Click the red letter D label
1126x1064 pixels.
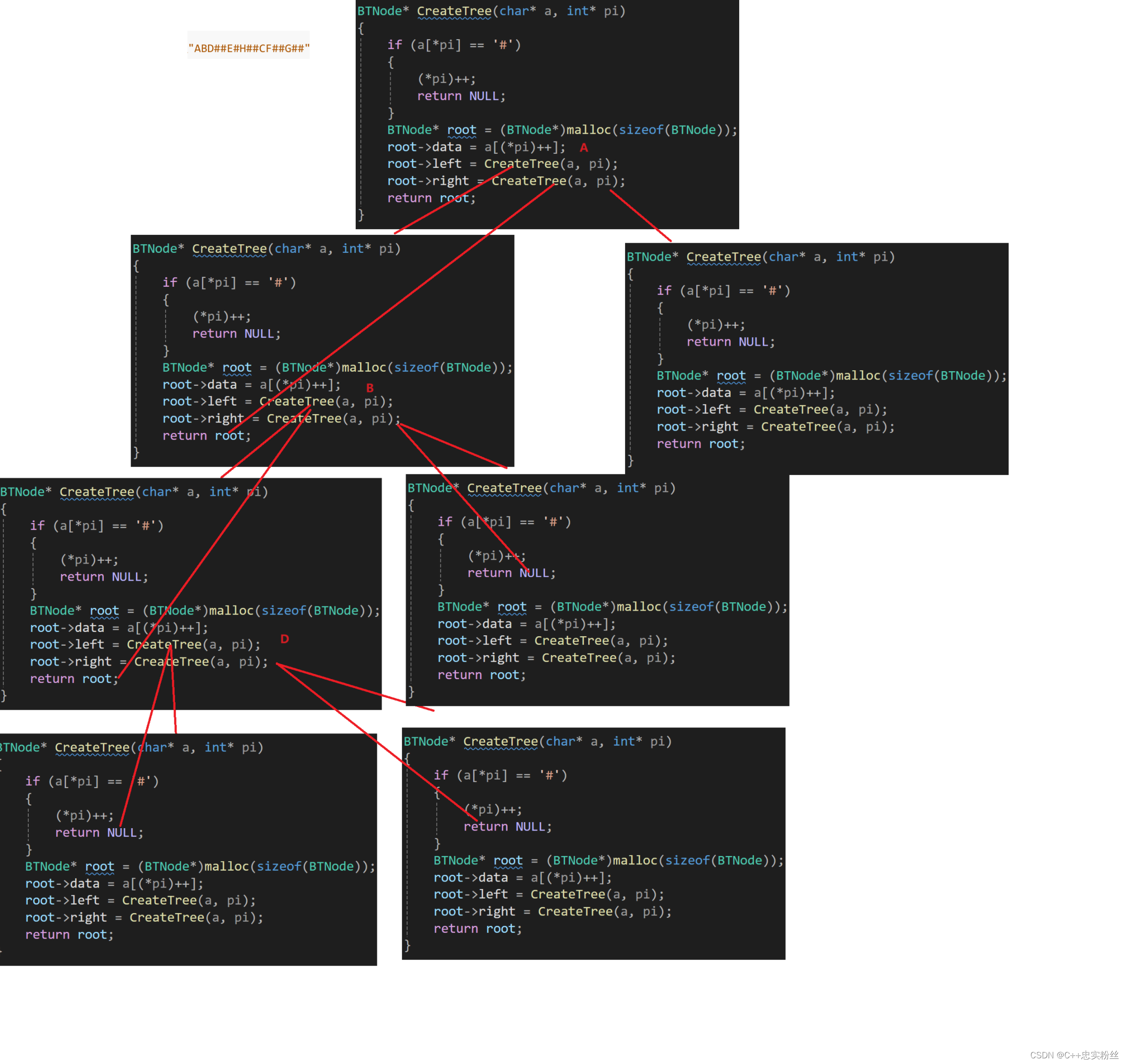(284, 639)
